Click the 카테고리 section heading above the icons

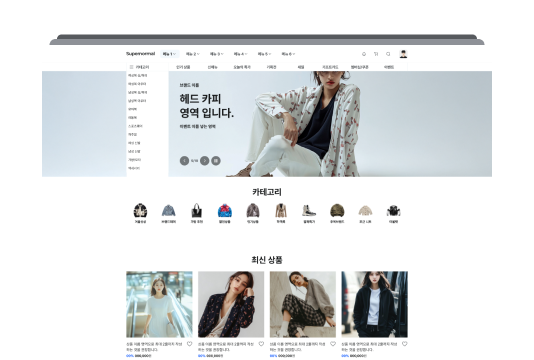point(267,192)
